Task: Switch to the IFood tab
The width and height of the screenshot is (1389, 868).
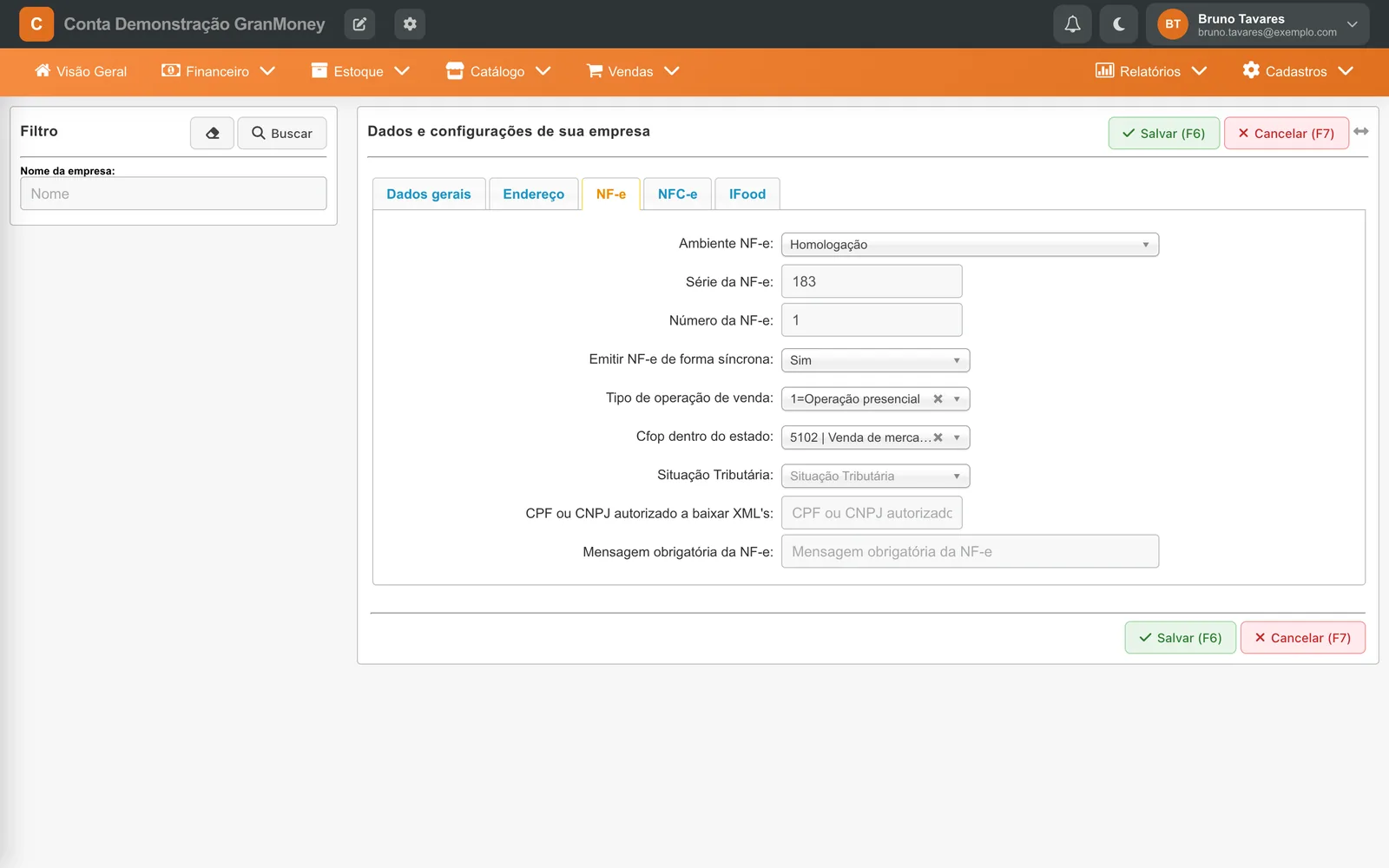Action: pyautogui.click(x=747, y=194)
